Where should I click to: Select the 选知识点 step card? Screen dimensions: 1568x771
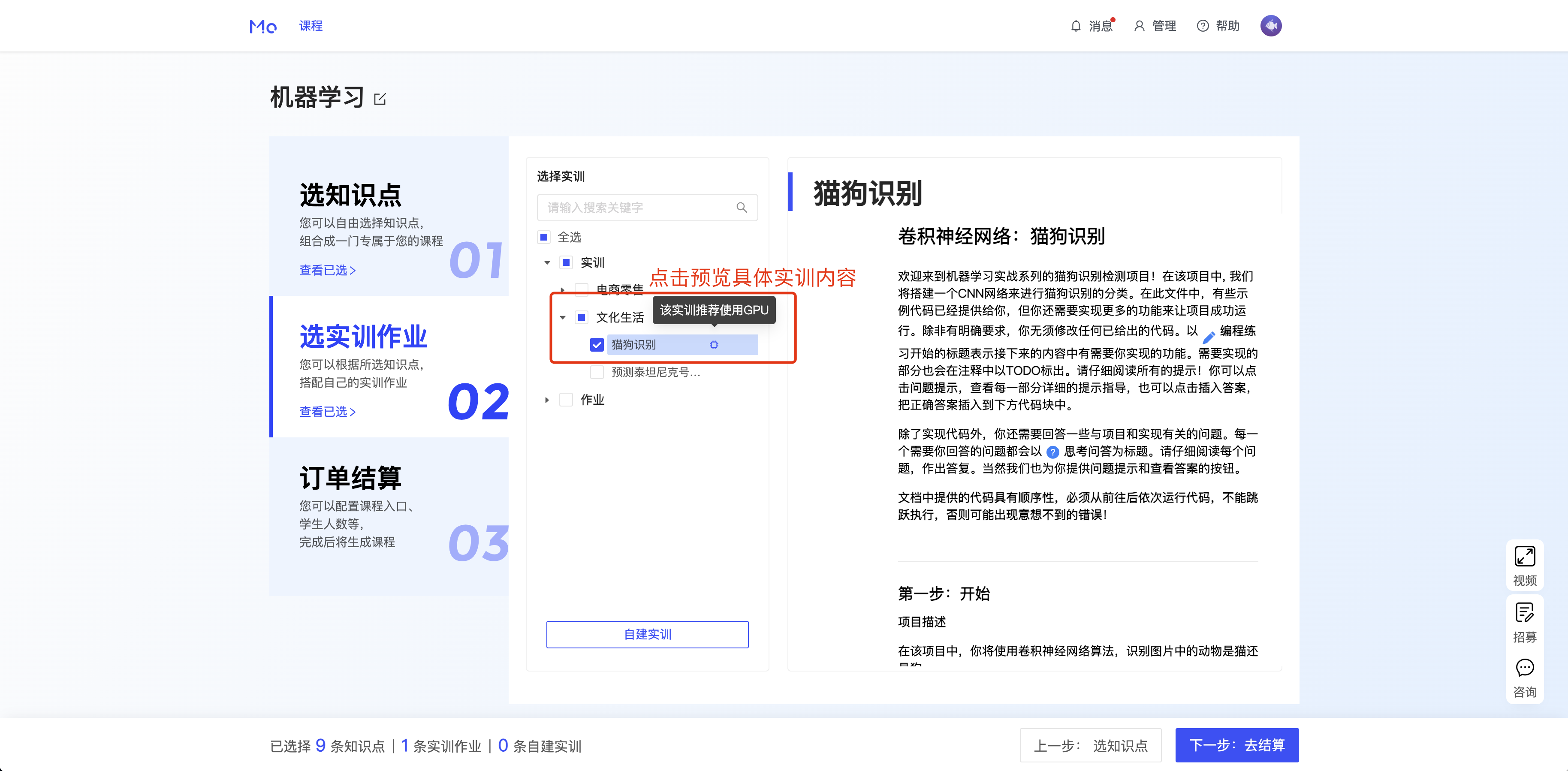click(x=389, y=216)
